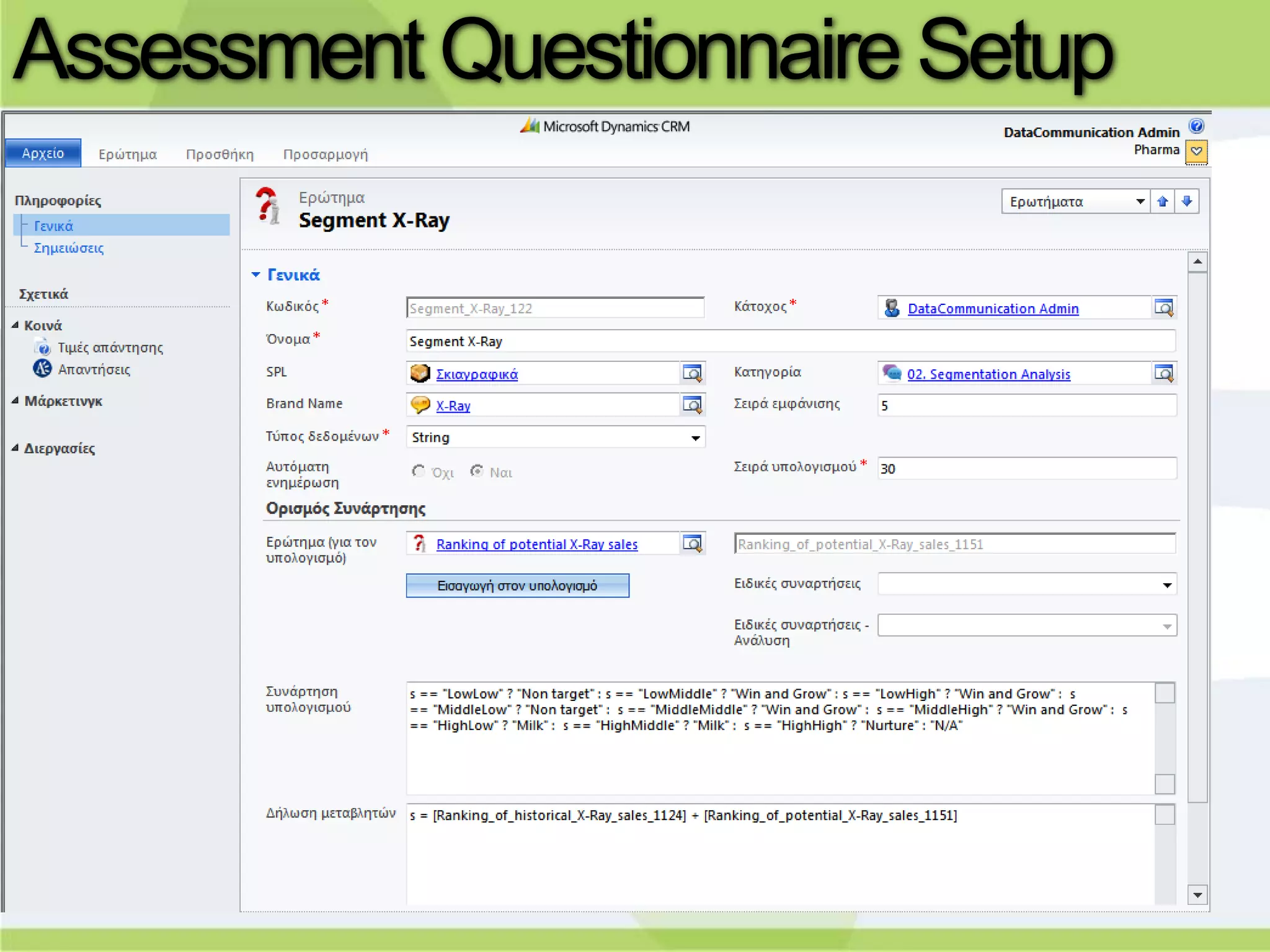The height and width of the screenshot is (952, 1270).
Task: Go to previous record with up arrow
Action: click(x=1163, y=201)
